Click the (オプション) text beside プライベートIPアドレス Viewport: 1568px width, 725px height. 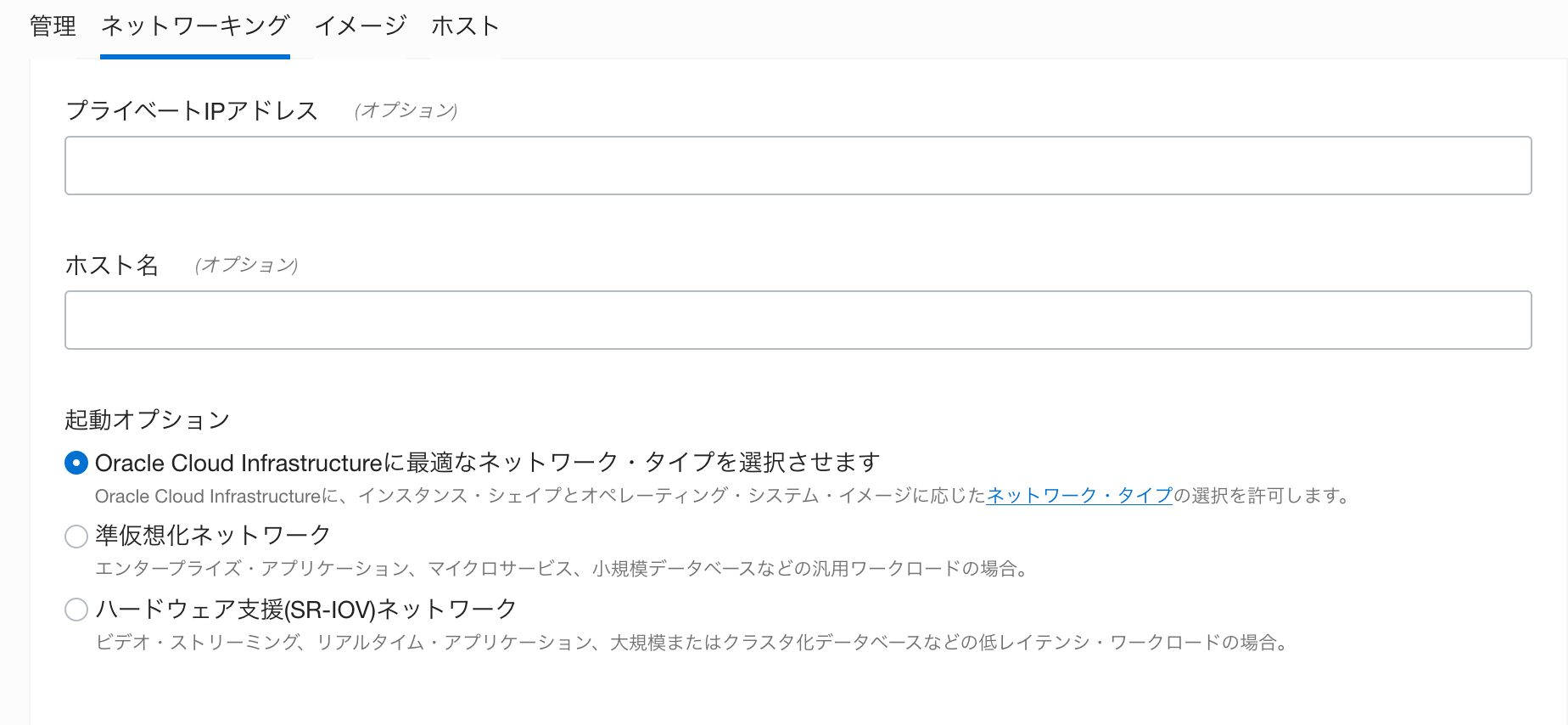[406, 110]
